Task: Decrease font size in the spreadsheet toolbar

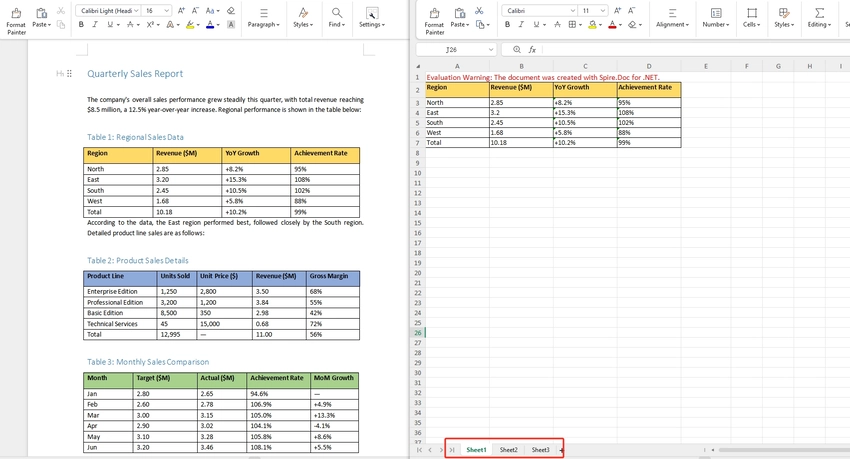Action: (x=632, y=11)
